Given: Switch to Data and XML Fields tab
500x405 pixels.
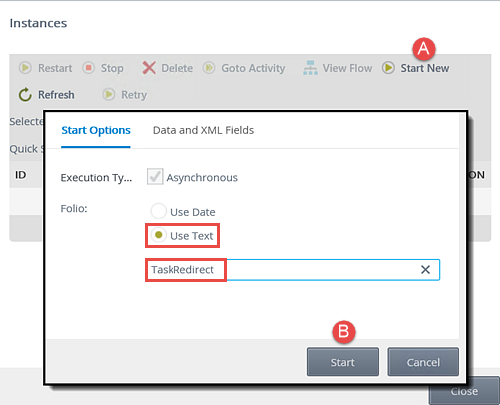Looking at the screenshot, I should tap(203, 130).
